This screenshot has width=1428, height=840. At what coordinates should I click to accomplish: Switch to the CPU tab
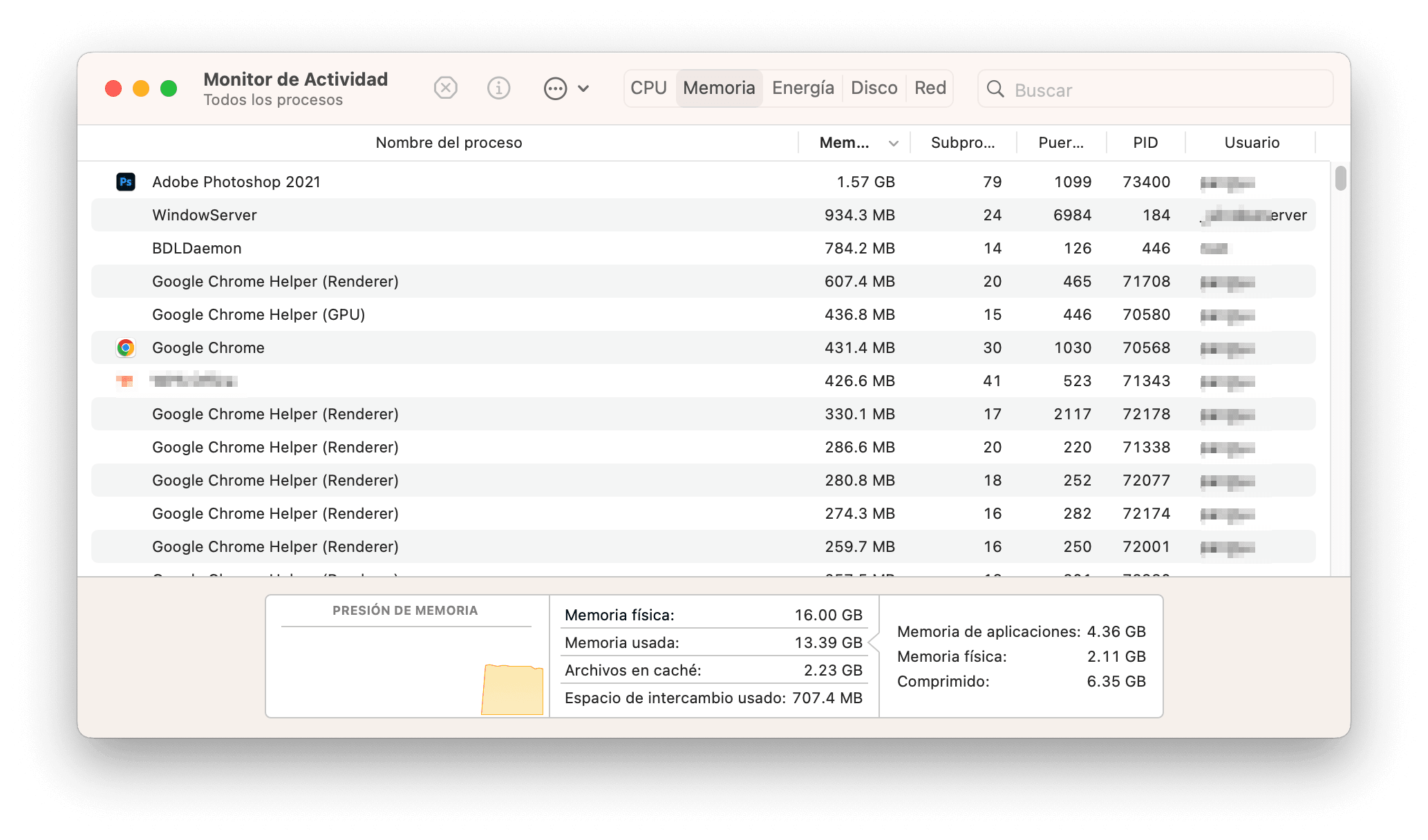coord(649,88)
